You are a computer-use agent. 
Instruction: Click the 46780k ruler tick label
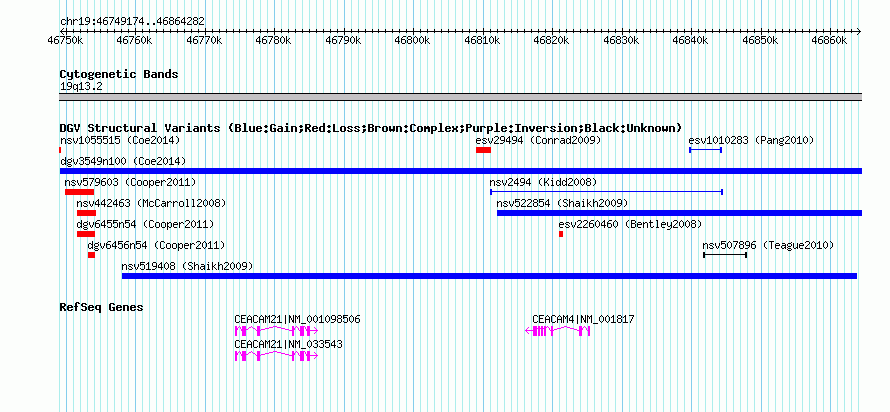[274, 40]
